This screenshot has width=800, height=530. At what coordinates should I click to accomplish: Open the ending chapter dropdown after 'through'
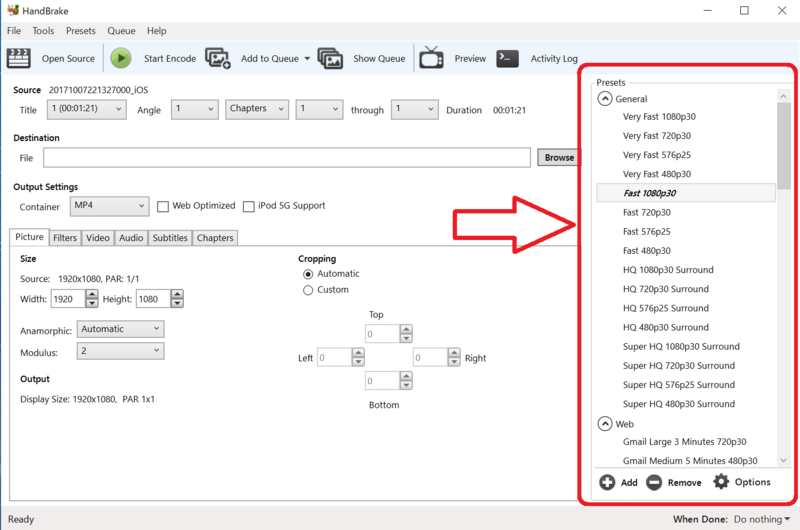tap(414, 109)
